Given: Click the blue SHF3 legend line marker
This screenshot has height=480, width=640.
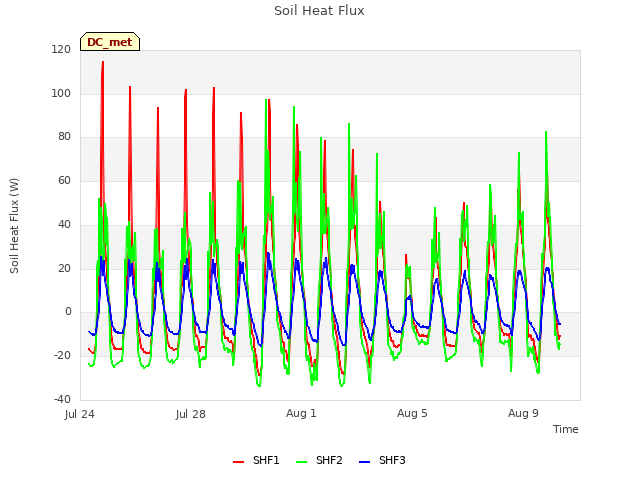Looking at the screenshot, I should [364, 461].
